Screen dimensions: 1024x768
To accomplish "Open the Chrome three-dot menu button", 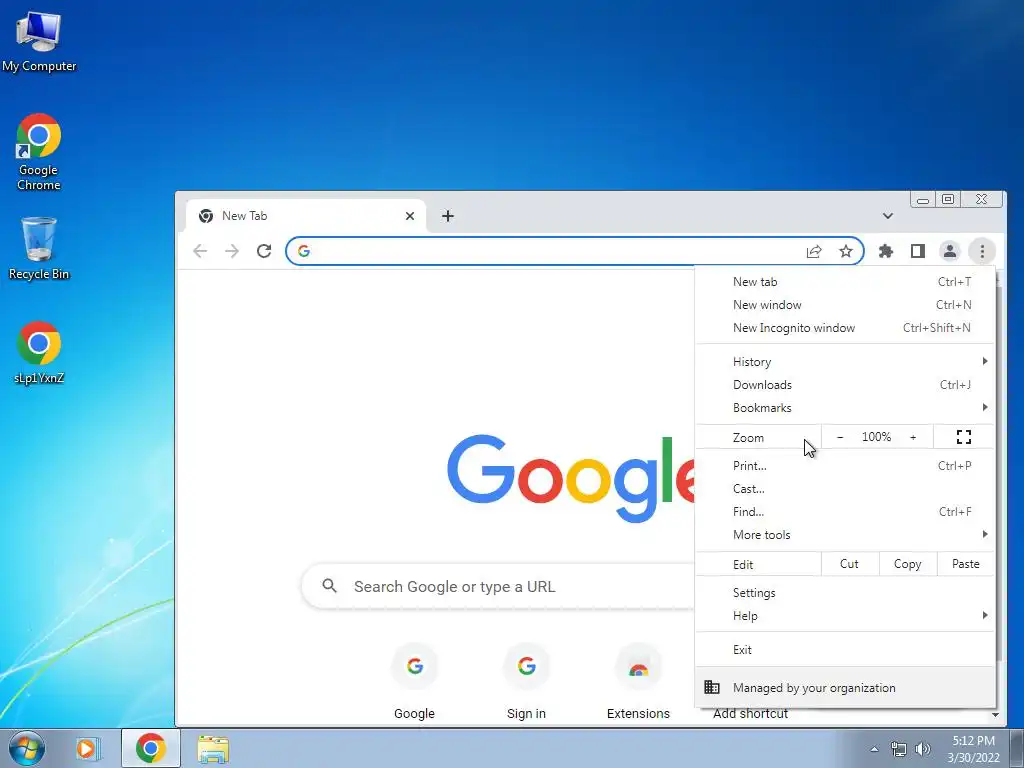I will point(982,251).
